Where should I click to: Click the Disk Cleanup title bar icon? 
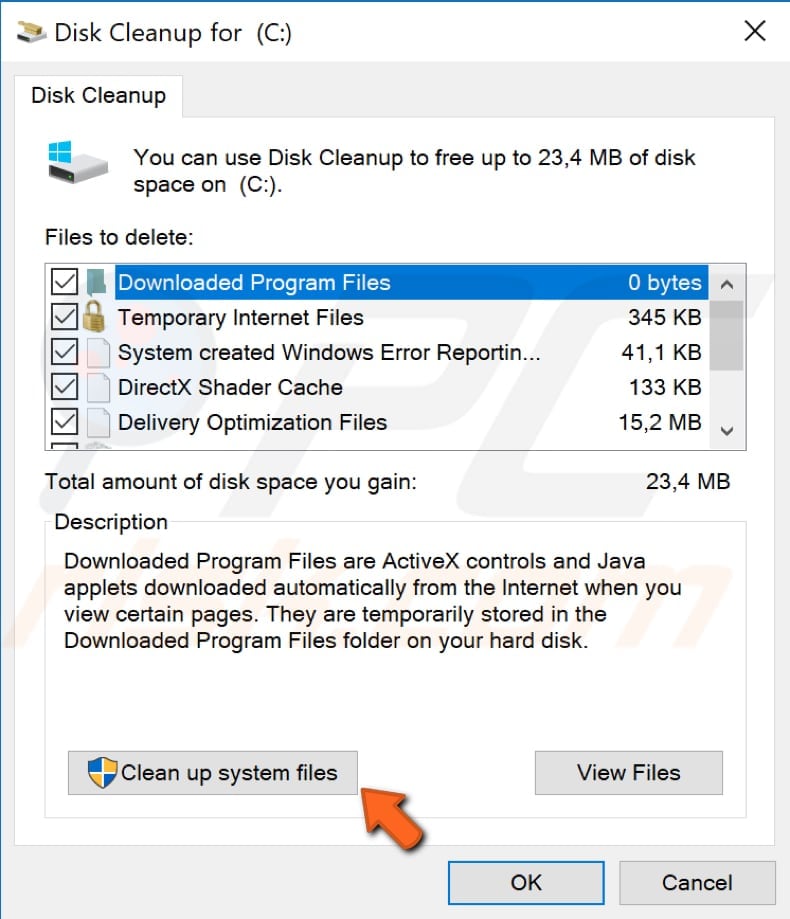click(30, 31)
